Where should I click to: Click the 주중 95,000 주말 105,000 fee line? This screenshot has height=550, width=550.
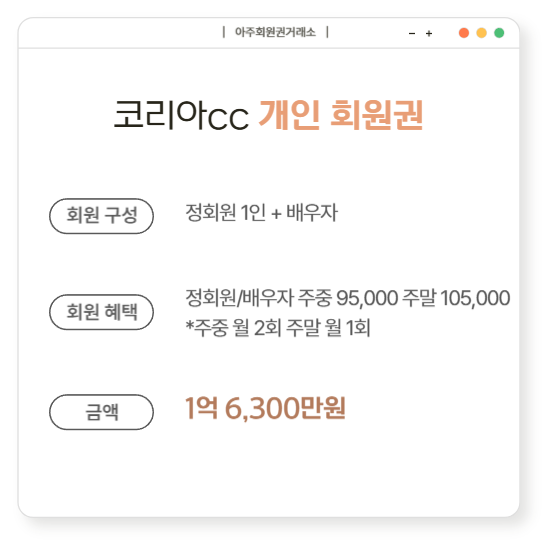coord(348,298)
